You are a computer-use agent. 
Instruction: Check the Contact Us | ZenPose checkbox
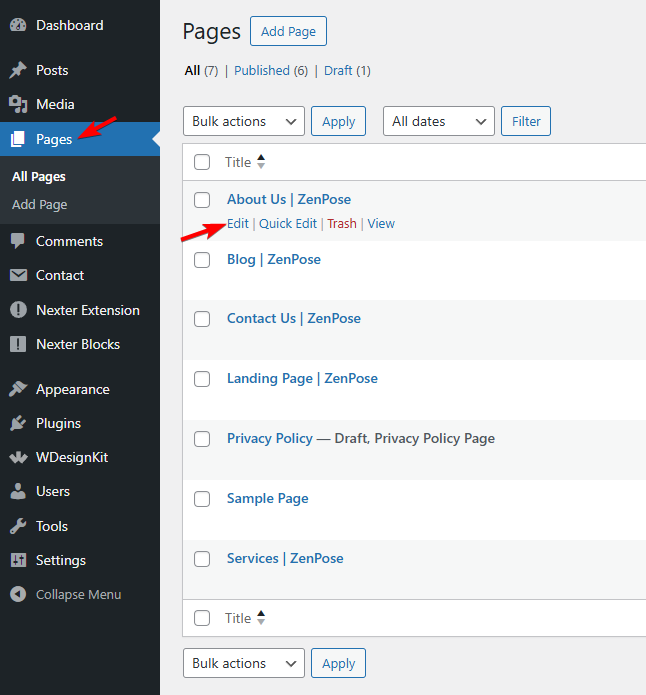(x=202, y=319)
